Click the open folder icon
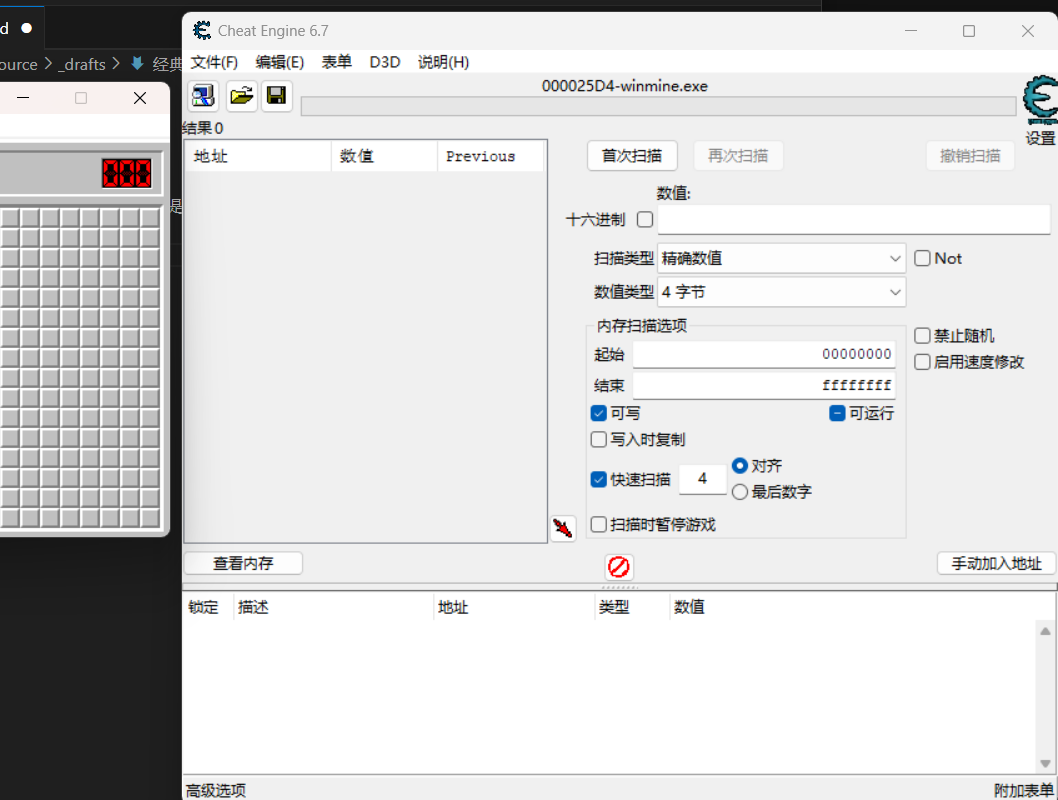This screenshot has width=1058, height=800. pyautogui.click(x=241, y=96)
